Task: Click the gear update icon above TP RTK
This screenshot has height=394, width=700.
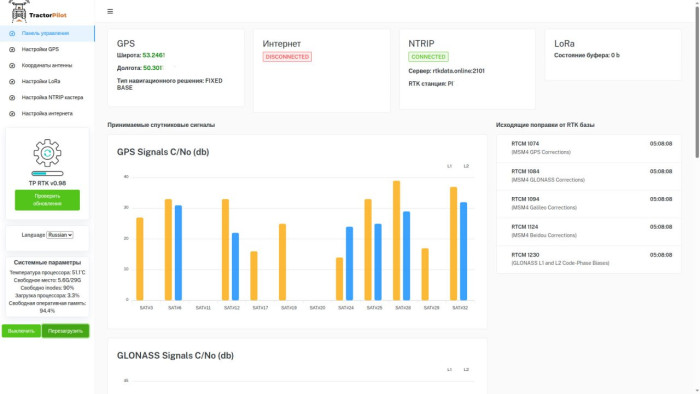Action: 47,153
